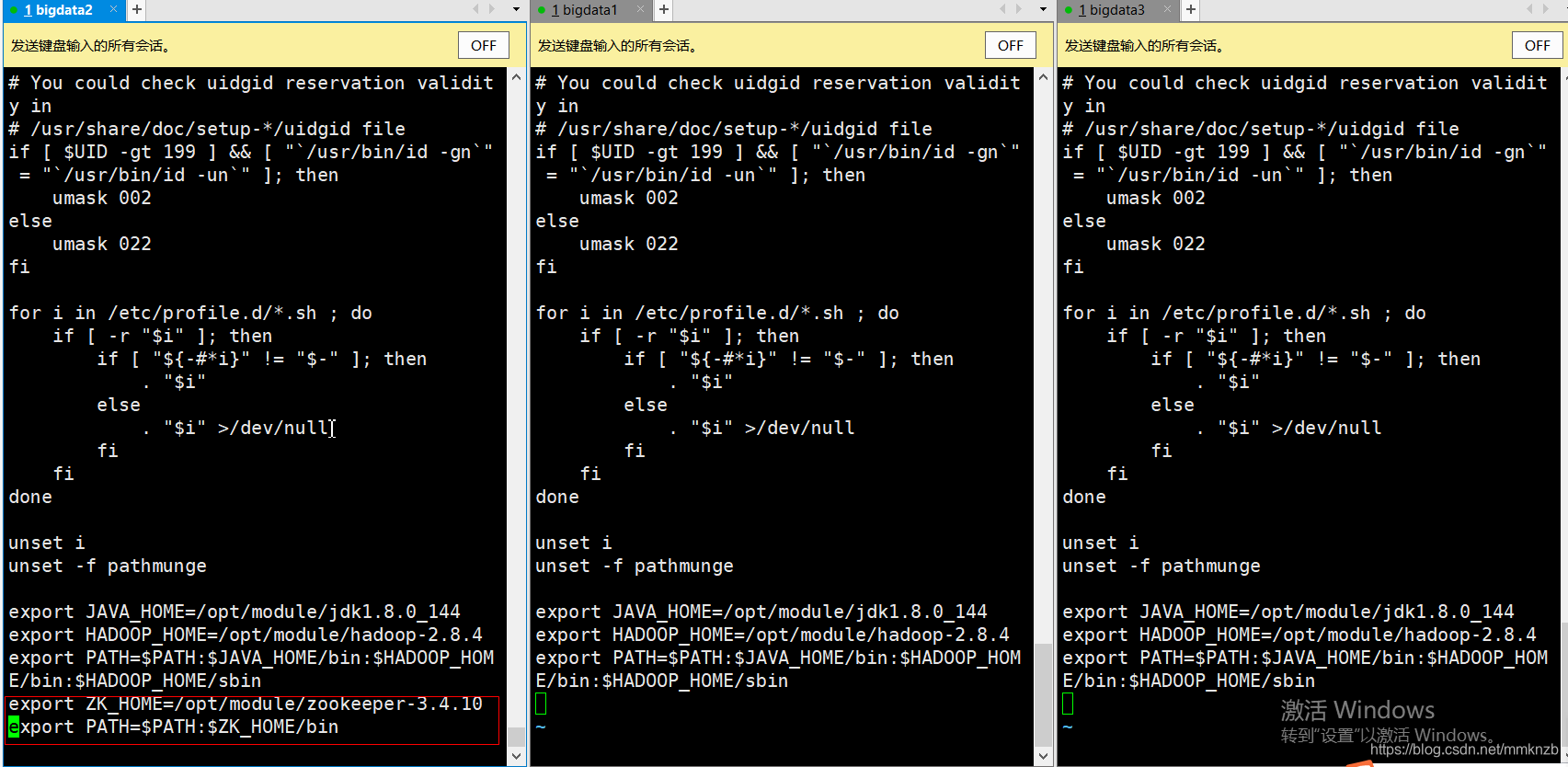Image resolution: width=1568 pixels, height=767 pixels.
Task: Click tab scroll-right arrow in bigdata1 pane
Action: coord(1019,9)
